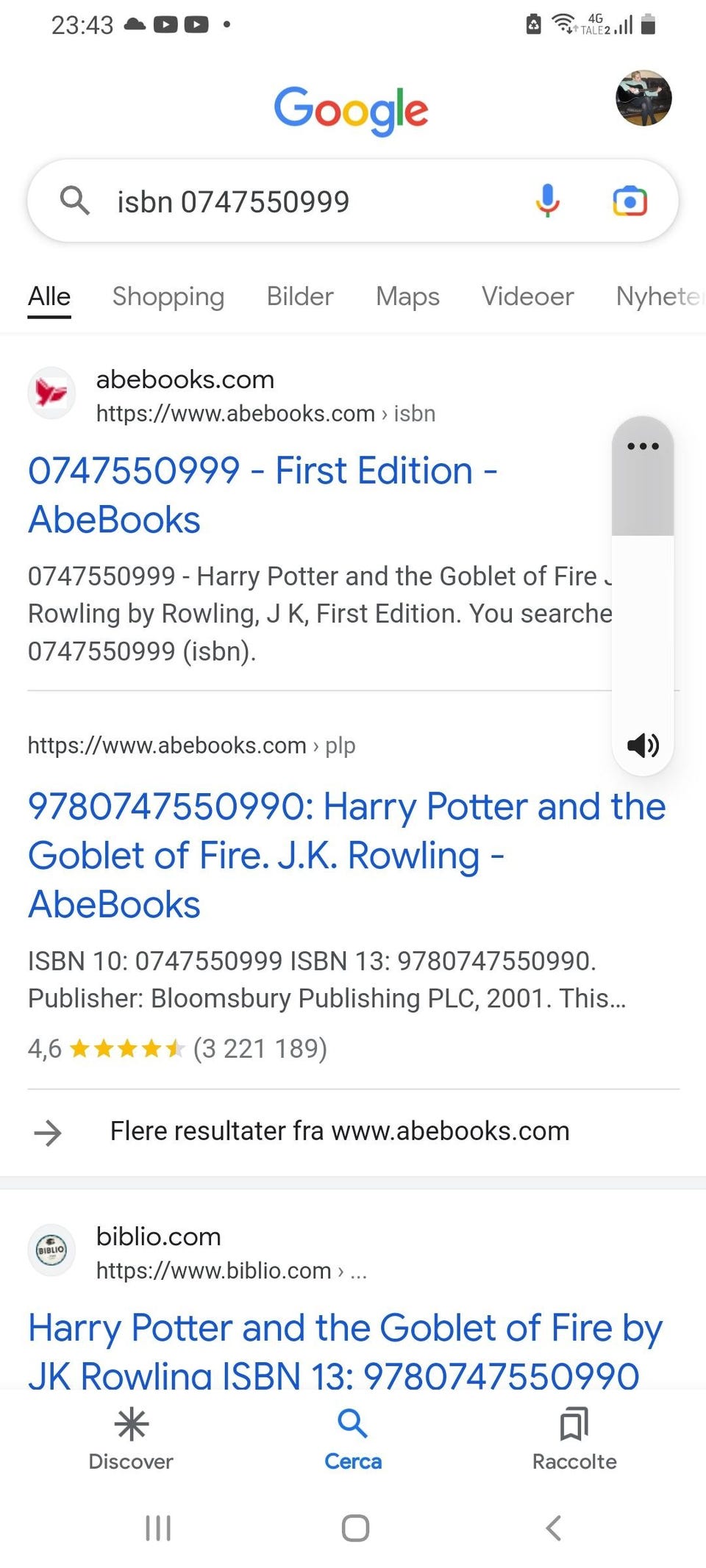Open '0747550999 - First Edition - AbeBooks' result

pyautogui.click(x=263, y=495)
